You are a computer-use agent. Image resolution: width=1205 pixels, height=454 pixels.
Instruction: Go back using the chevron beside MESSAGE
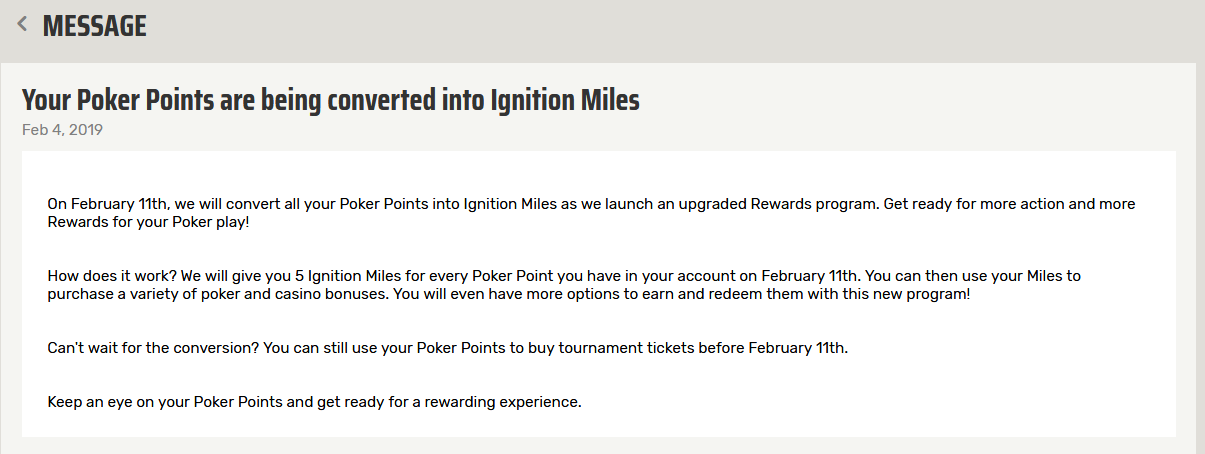coord(22,25)
